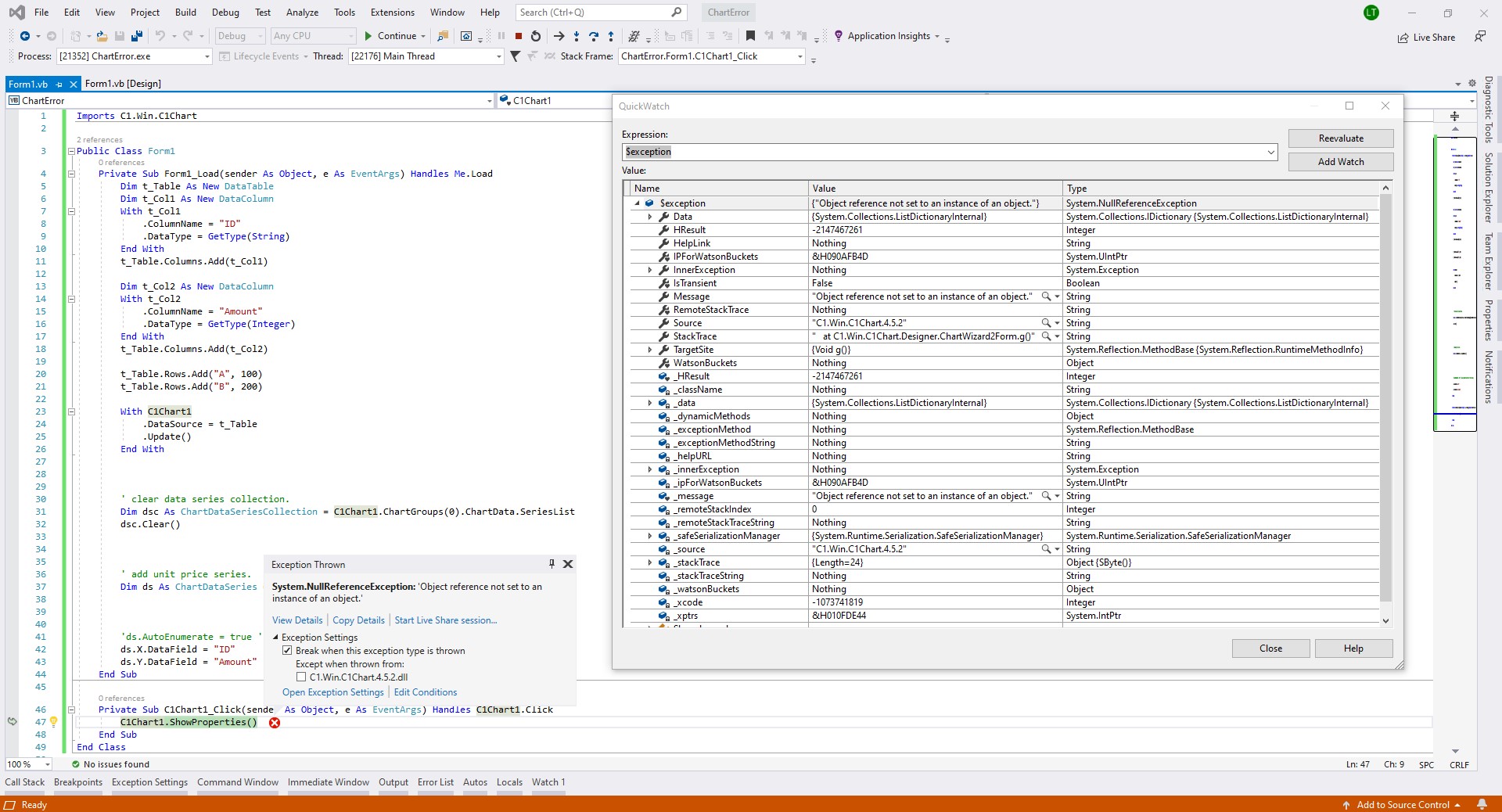
Task: Click Open Exception Settings link
Action: coord(333,692)
